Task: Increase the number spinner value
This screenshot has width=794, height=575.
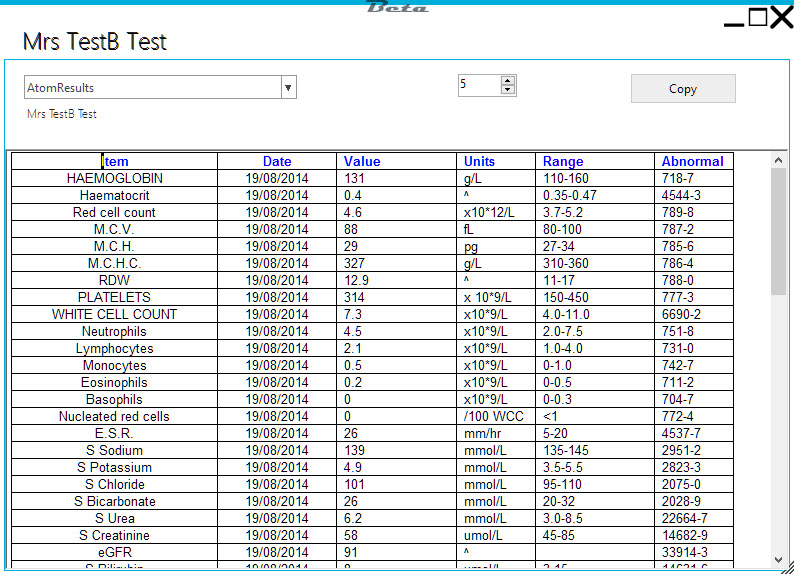Action: pos(507,80)
